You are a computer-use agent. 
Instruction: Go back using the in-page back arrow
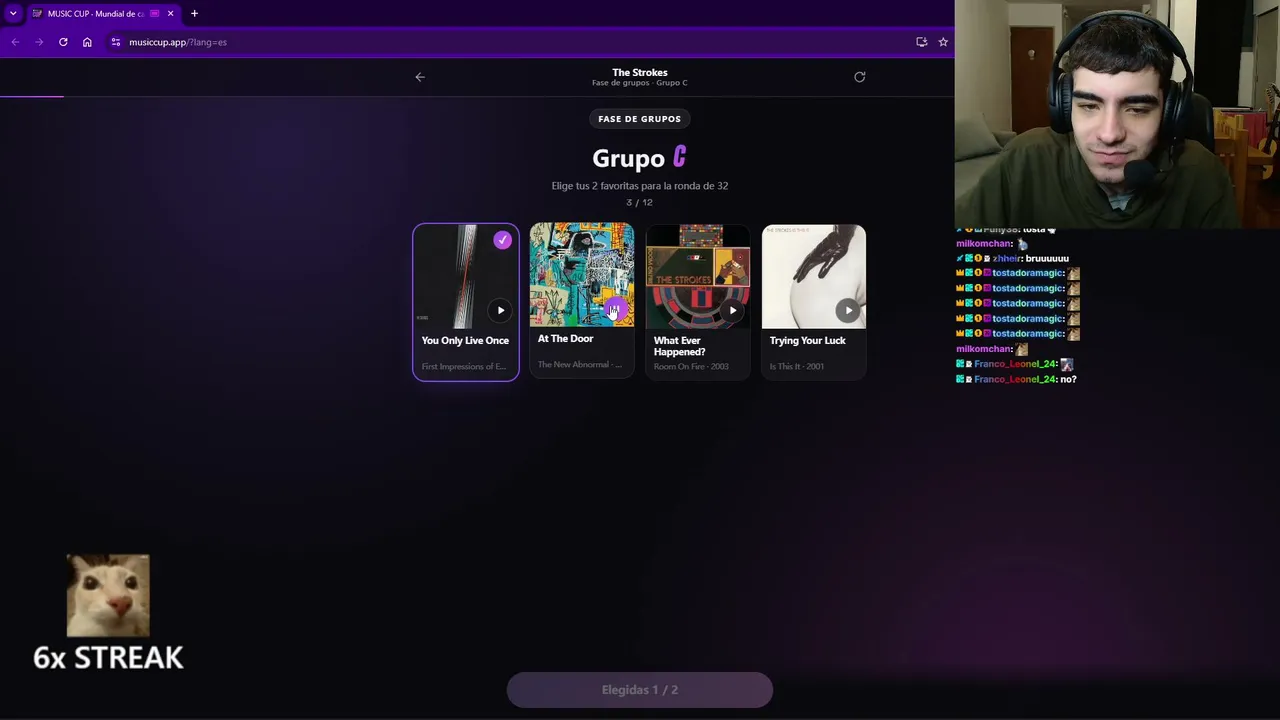[420, 77]
